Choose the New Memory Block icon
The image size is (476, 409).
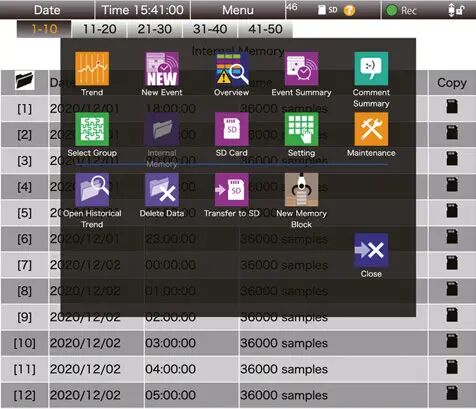click(301, 190)
